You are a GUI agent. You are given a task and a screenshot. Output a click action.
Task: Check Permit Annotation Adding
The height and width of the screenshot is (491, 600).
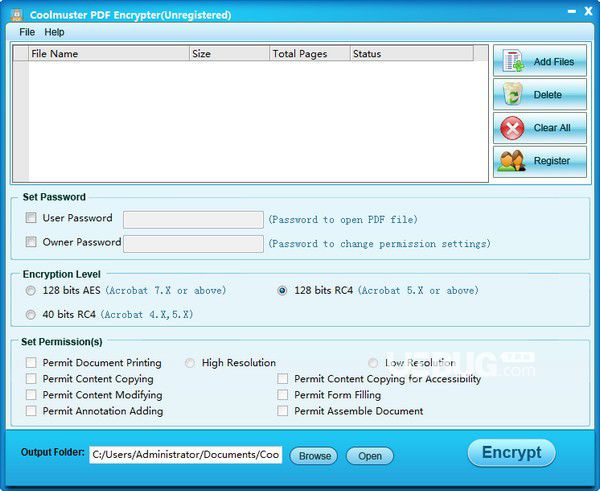click(x=31, y=411)
